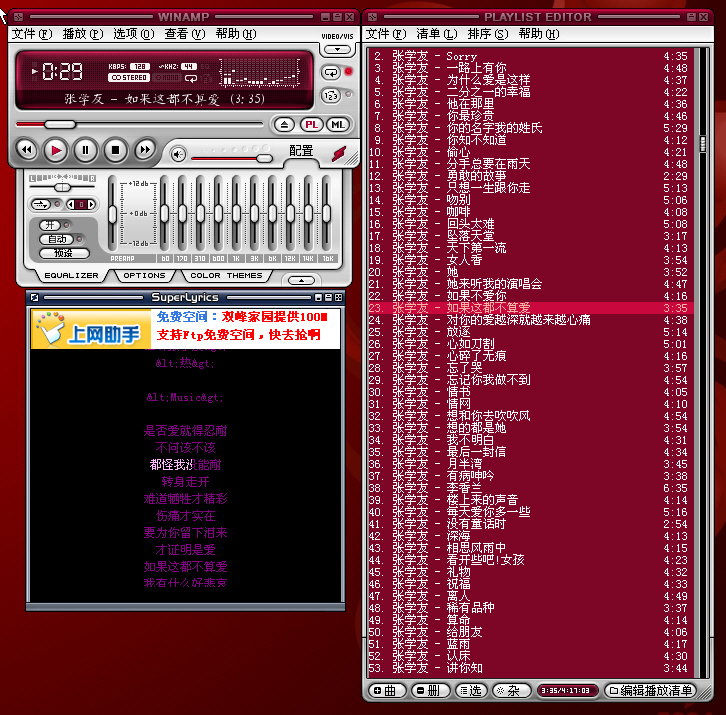Click the red lightning bolt Winamp icon
726x715 pixels.
coord(339,153)
